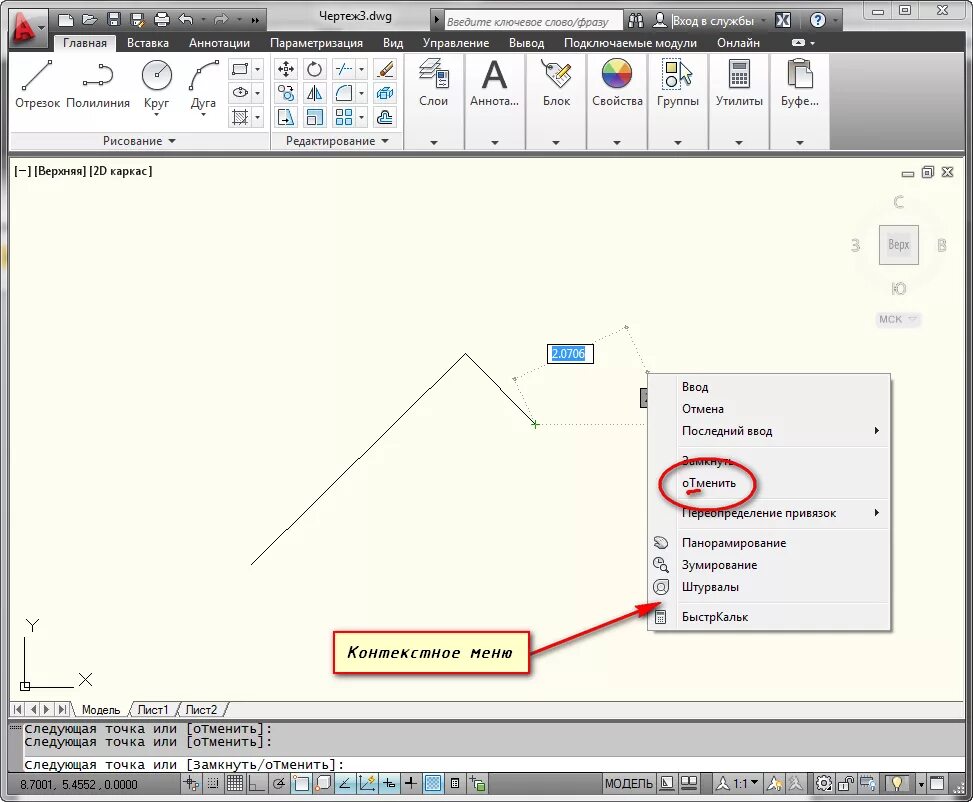Choose БыстрКальк in the context menu
973x802 pixels.
769,617
